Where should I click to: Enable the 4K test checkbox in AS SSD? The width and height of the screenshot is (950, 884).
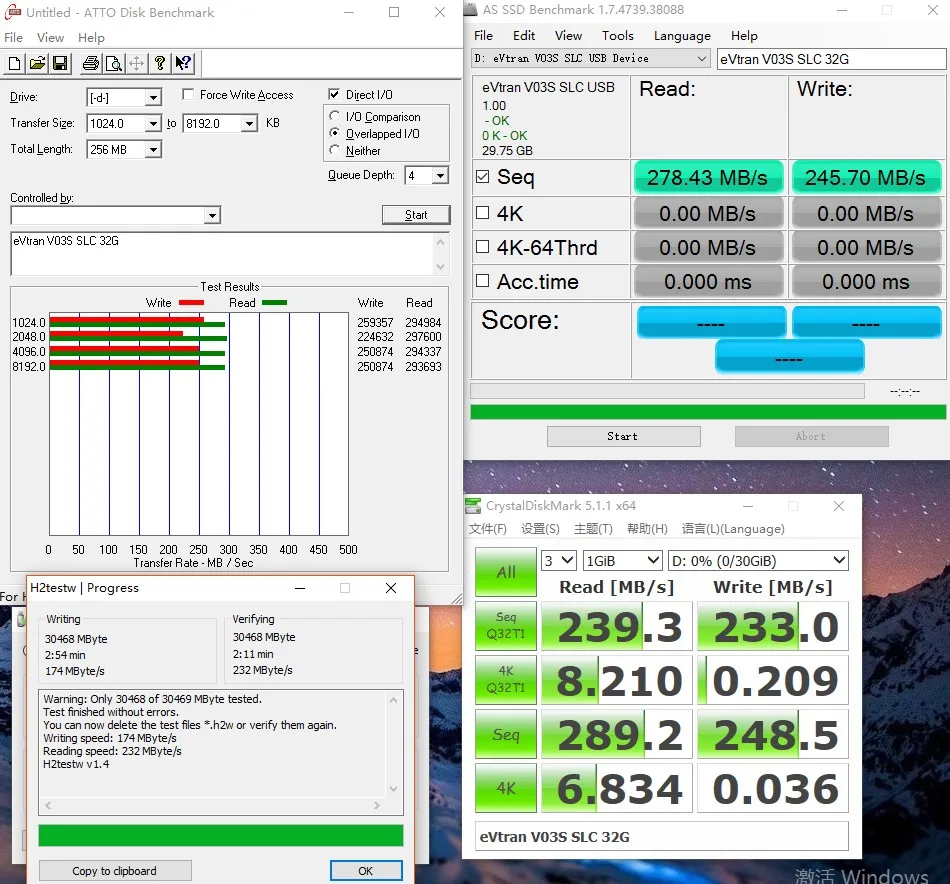click(x=483, y=213)
